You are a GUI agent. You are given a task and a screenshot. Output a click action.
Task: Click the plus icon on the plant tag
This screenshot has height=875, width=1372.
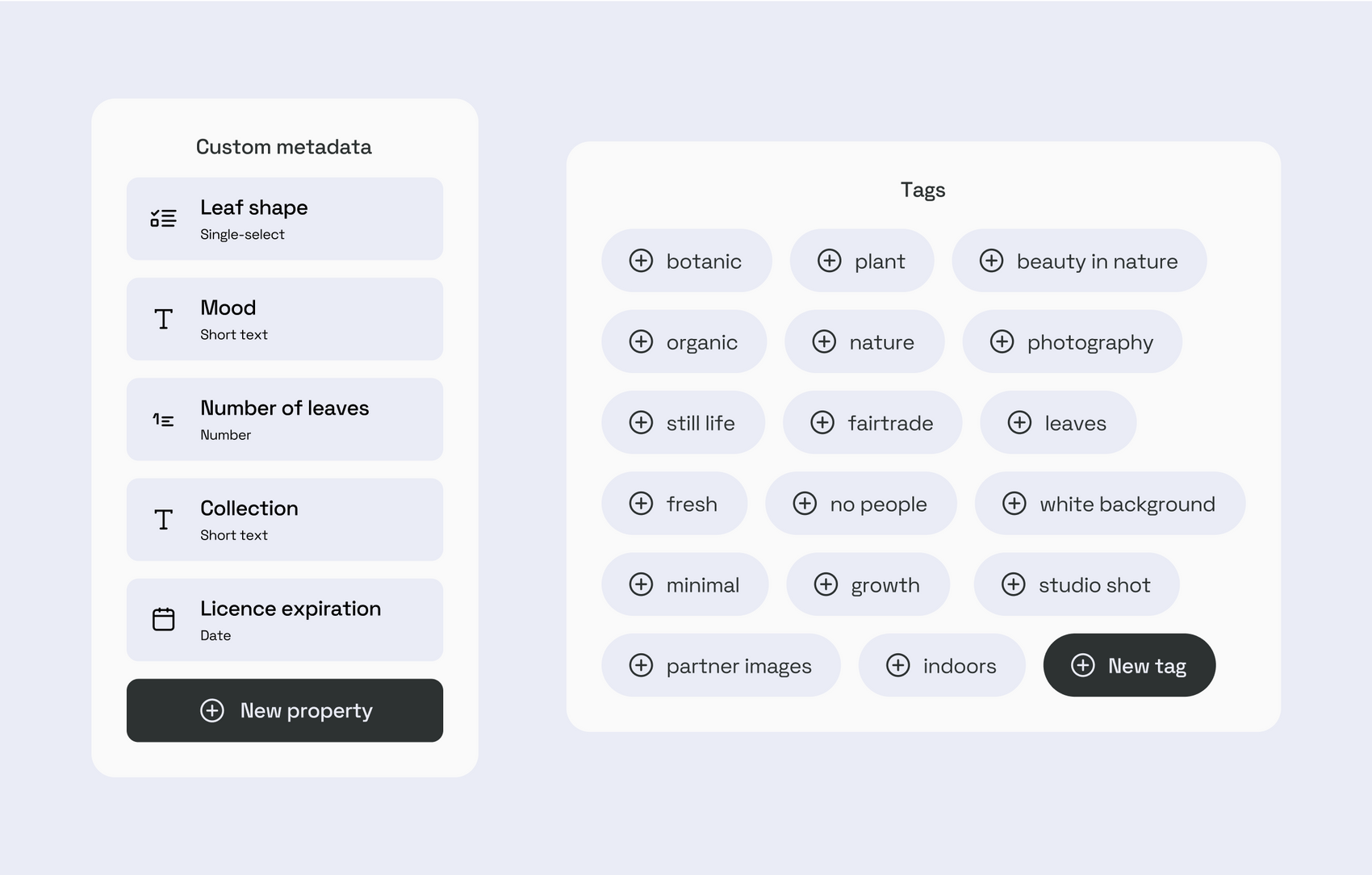click(x=829, y=261)
